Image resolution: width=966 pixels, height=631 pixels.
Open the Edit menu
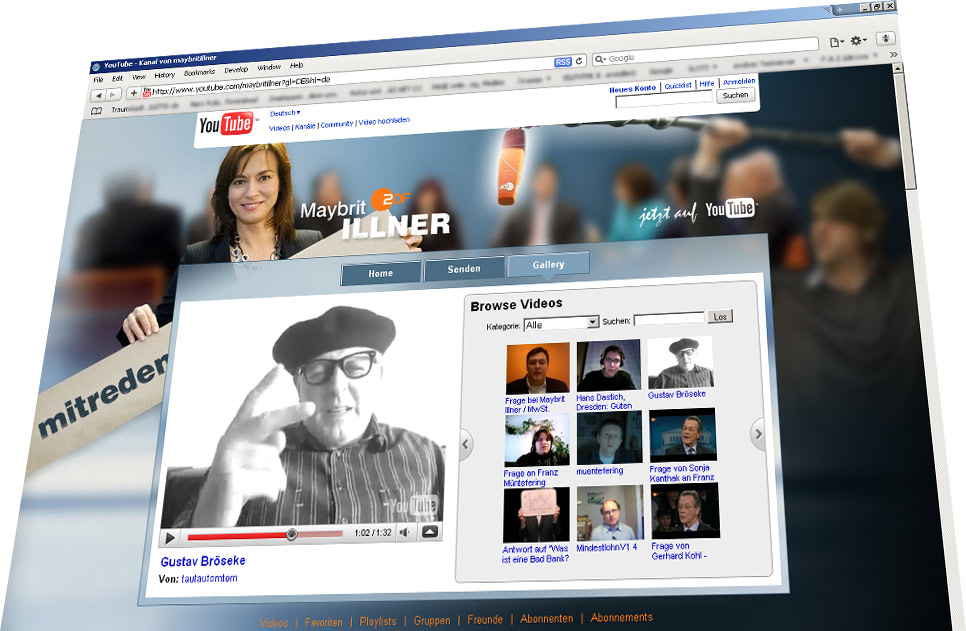pos(117,79)
